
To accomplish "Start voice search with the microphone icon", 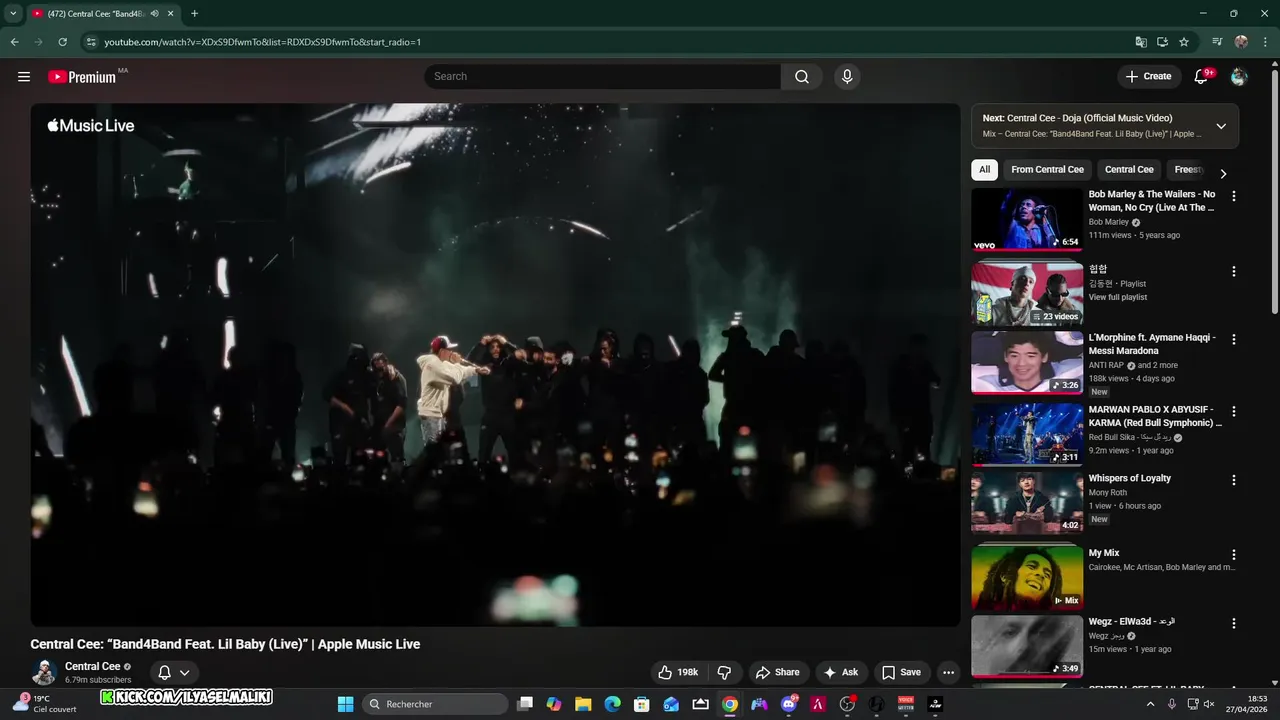I will 847,77.
